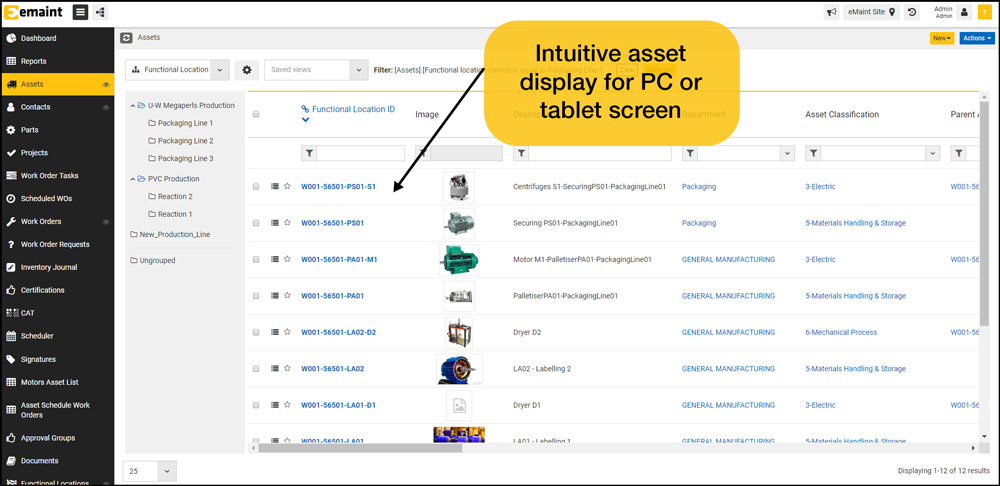The width and height of the screenshot is (1000, 486).
Task: Collapse the U-W Megaperls Production folder
Action: (x=132, y=105)
